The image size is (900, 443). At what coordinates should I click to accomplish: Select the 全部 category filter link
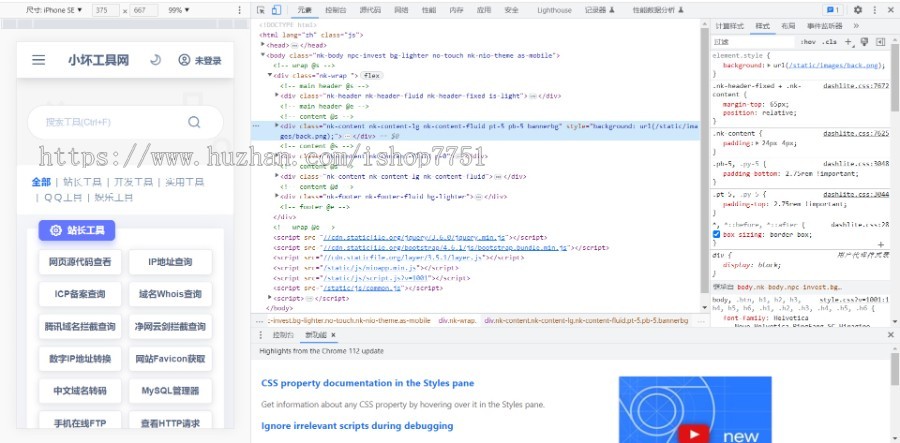(x=41, y=182)
